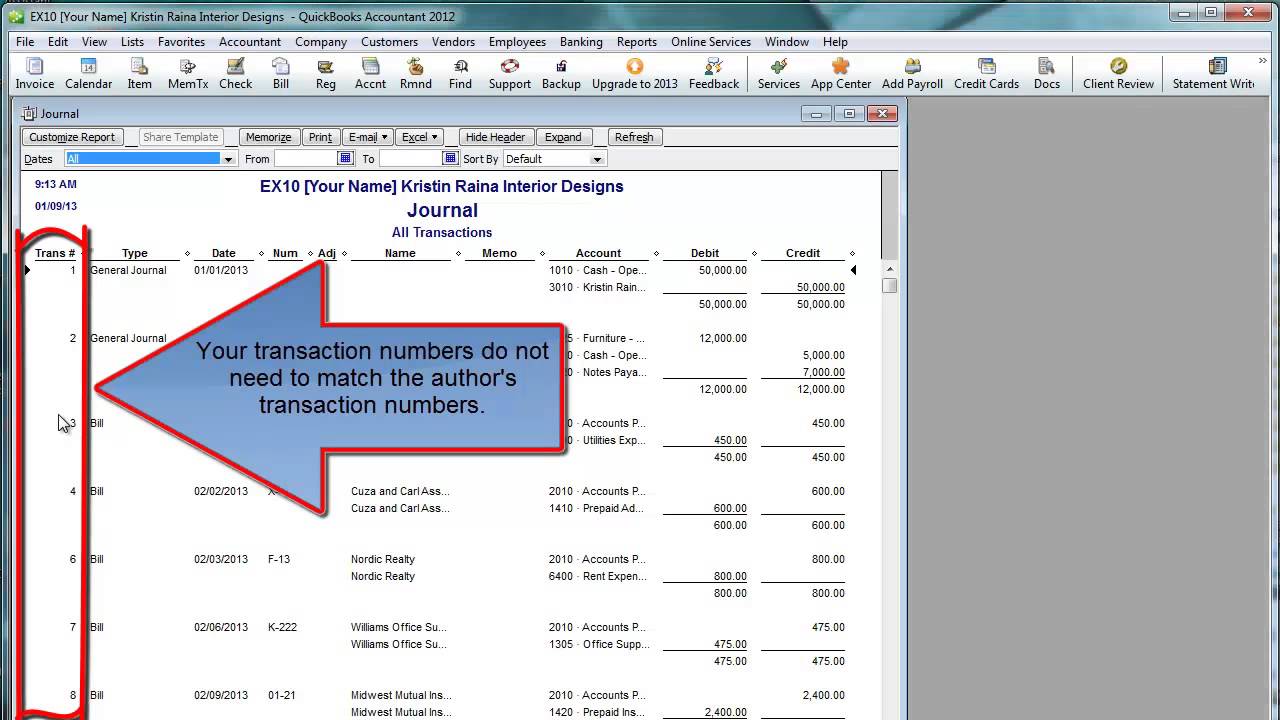Screen dimensions: 1280x720
Task: Open the To date calendar picker
Action: point(451,158)
